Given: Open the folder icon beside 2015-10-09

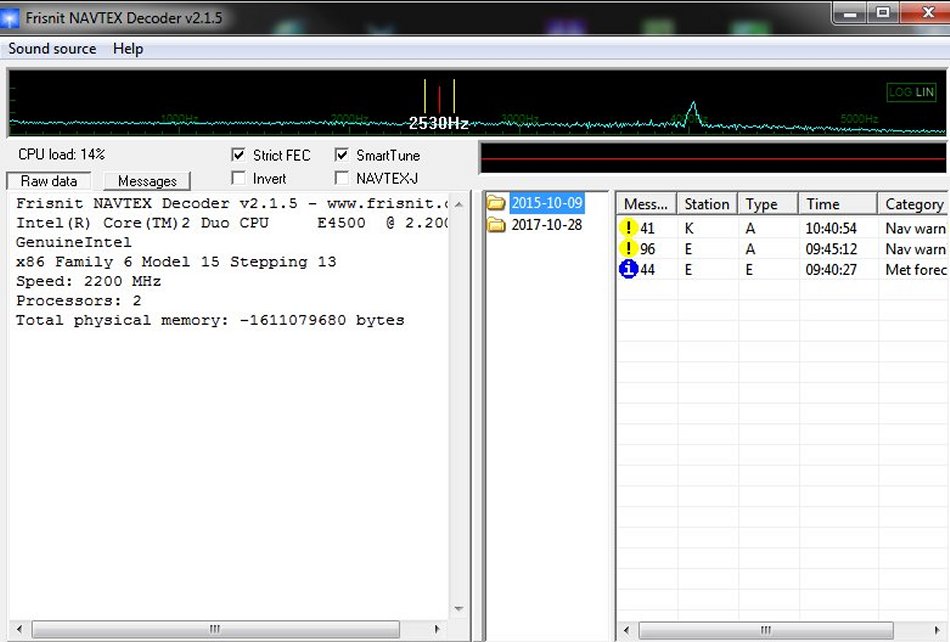Looking at the screenshot, I should [x=497, y=202].
